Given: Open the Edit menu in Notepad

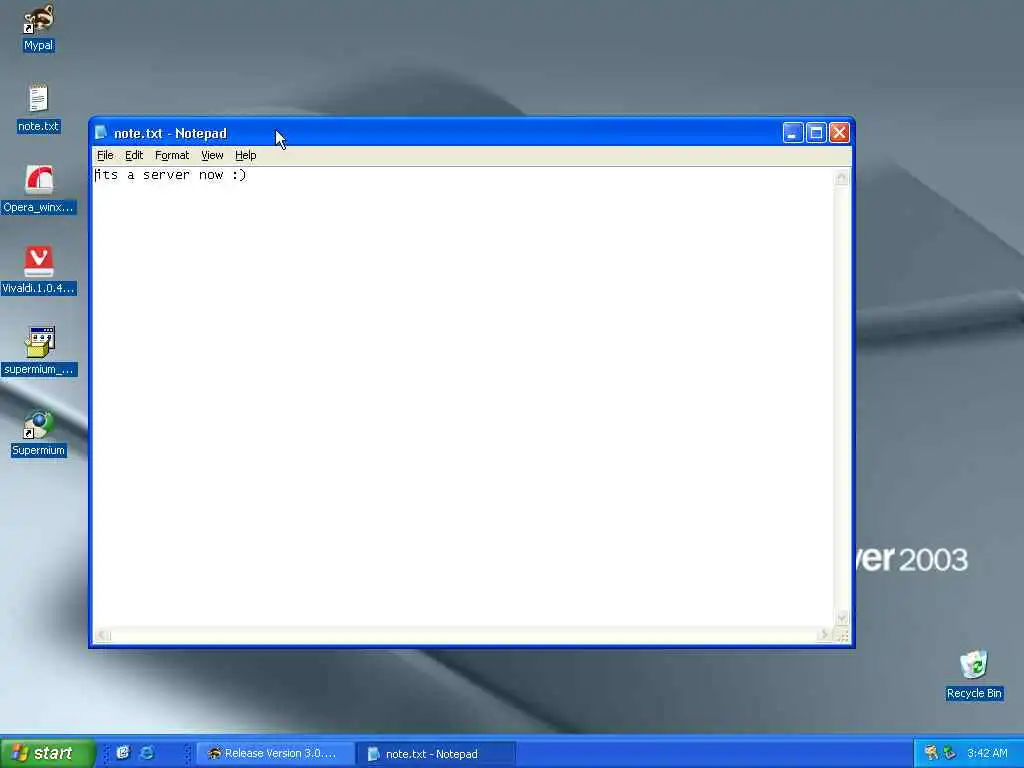Looking at the screenshot, I should tap(134, 155).
